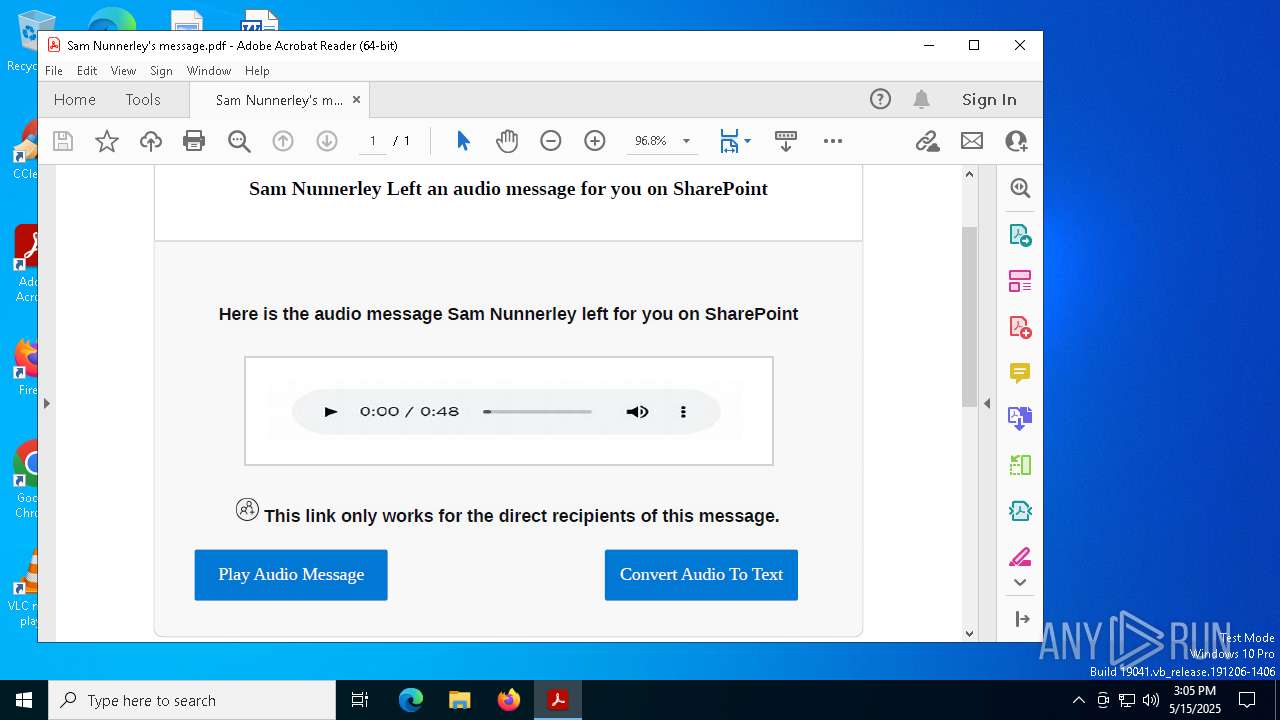Click the taskbar search box

coord(192,700)
